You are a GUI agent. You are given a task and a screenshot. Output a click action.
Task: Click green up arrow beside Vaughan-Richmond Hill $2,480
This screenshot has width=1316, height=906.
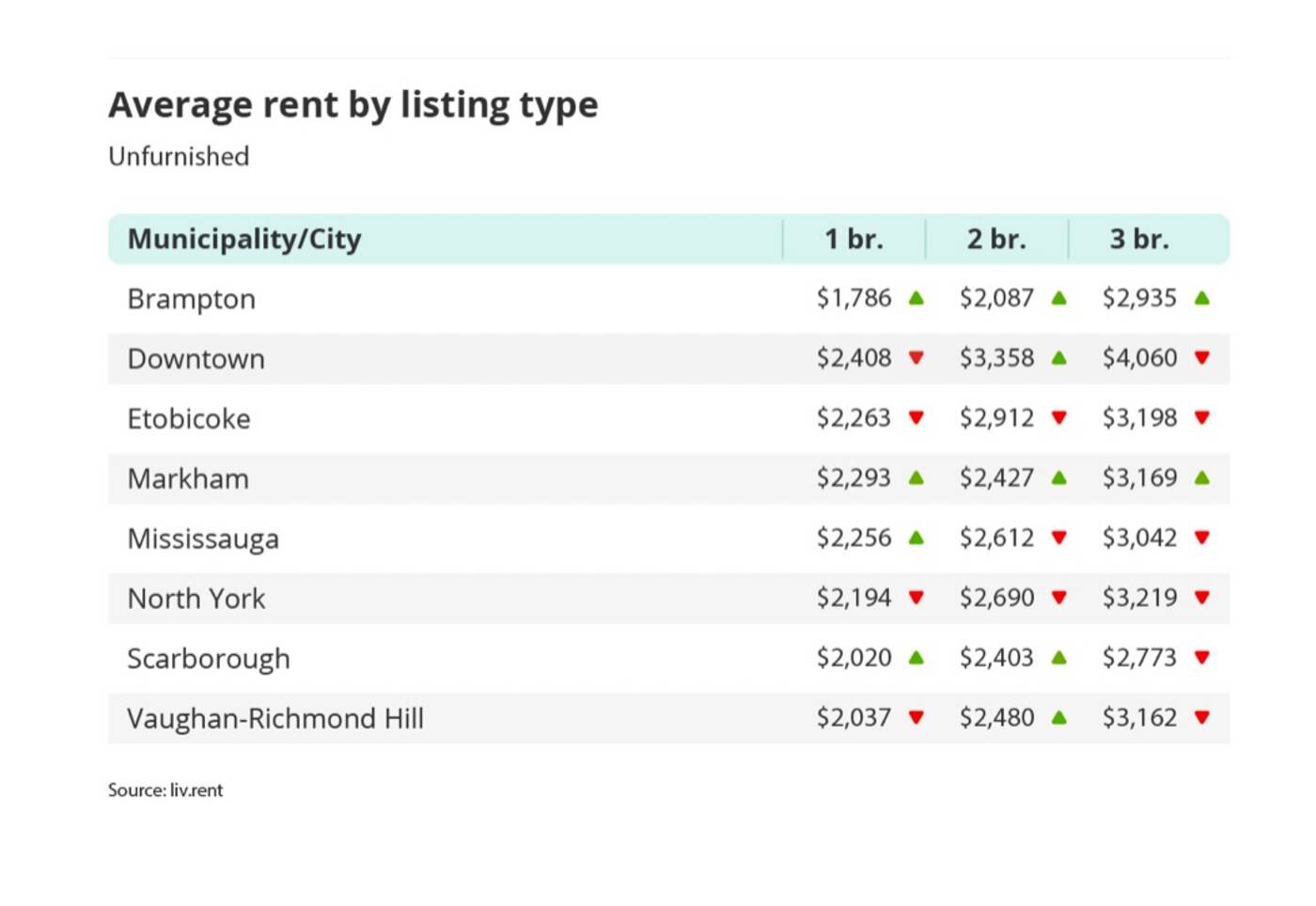1059,718
